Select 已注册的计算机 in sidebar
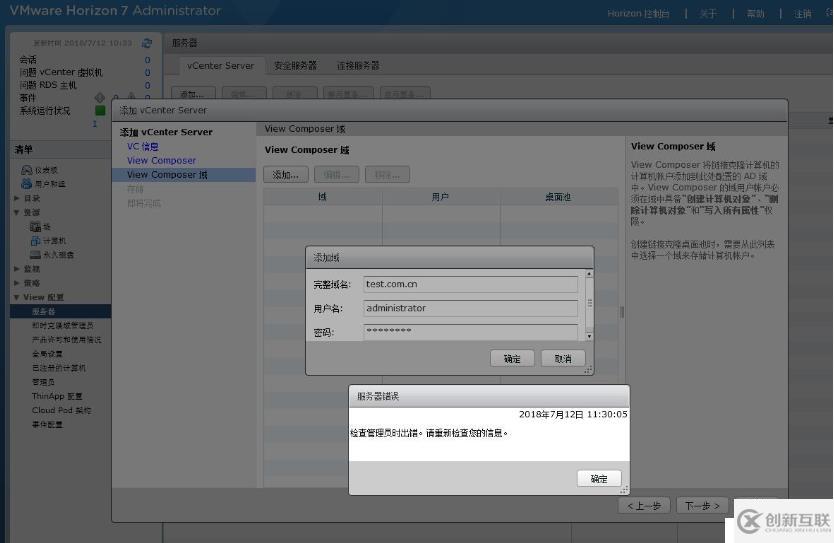This screenshot has width=834, height=543. pos(59,367)
